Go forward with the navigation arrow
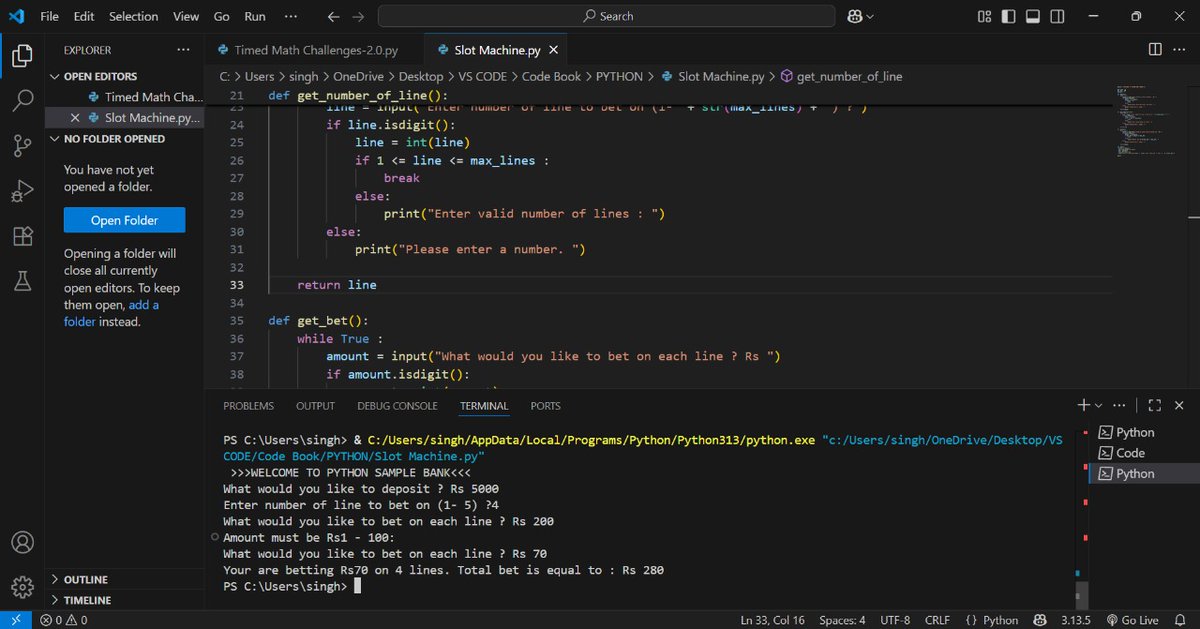Viewport: 1200px width, 629px height. (358, 16)
